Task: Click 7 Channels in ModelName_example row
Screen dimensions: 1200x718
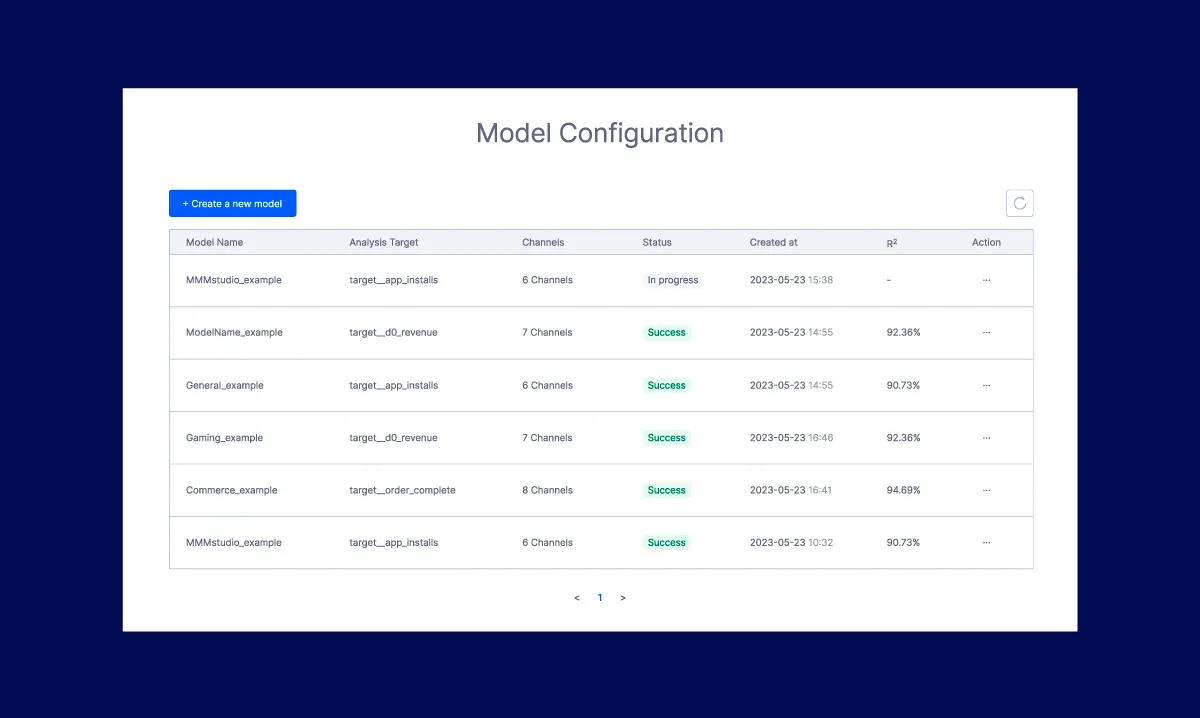Action: tap(547, 332)
